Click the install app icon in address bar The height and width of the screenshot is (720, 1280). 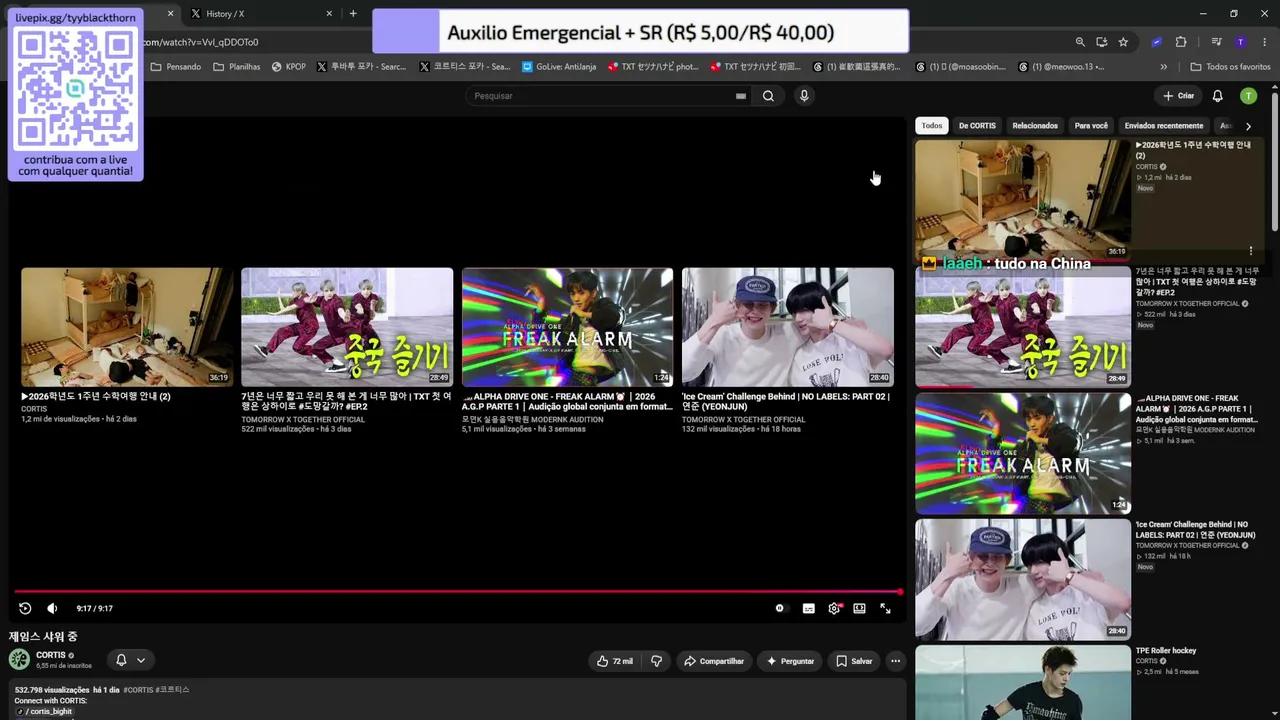(1101, 42)
